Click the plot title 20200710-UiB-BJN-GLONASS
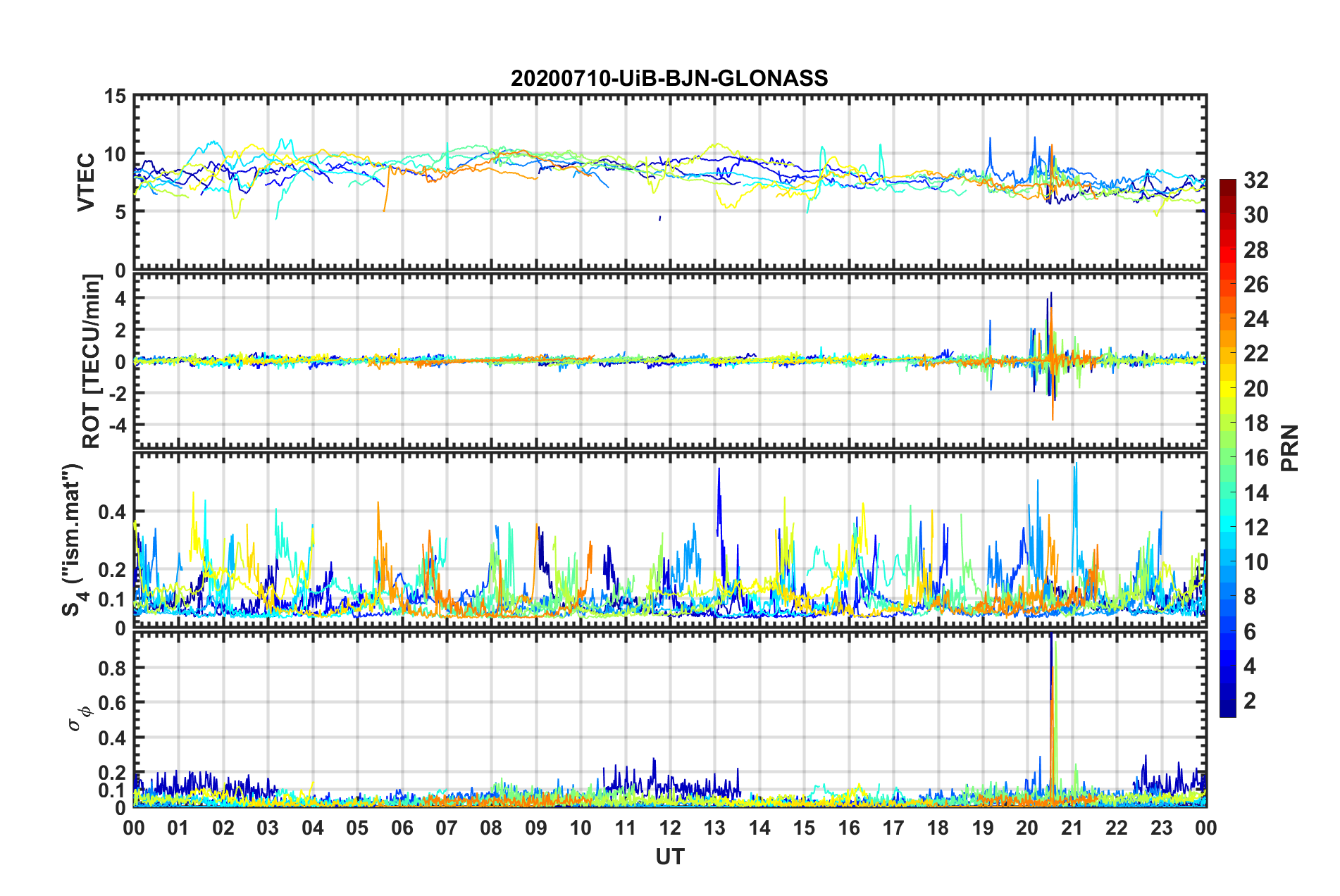The width and height of the screenshot is (1340, 896). pos(669,78)
